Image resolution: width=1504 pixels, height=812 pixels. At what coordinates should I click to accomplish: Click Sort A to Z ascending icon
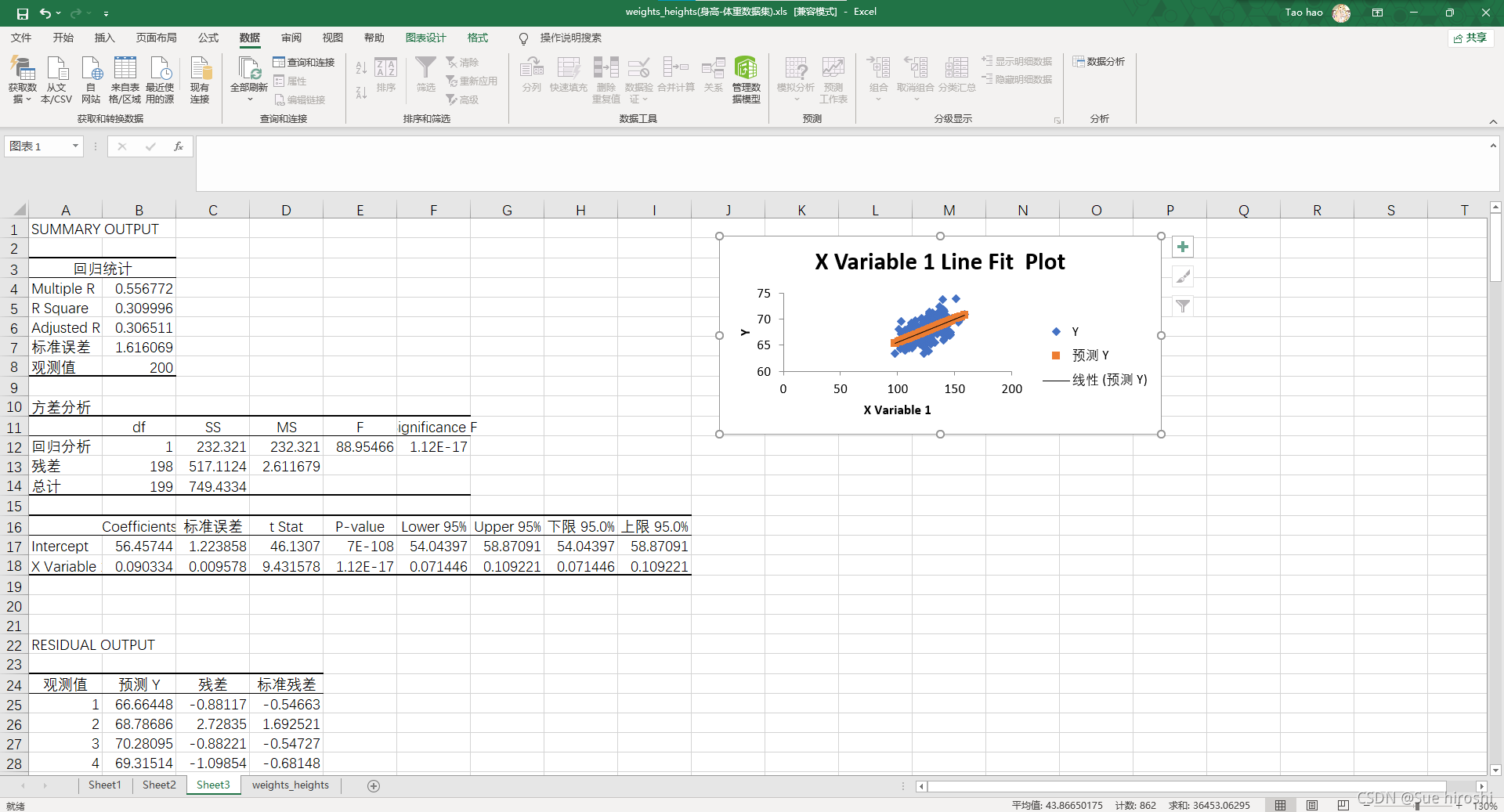(x=361, y=68)
